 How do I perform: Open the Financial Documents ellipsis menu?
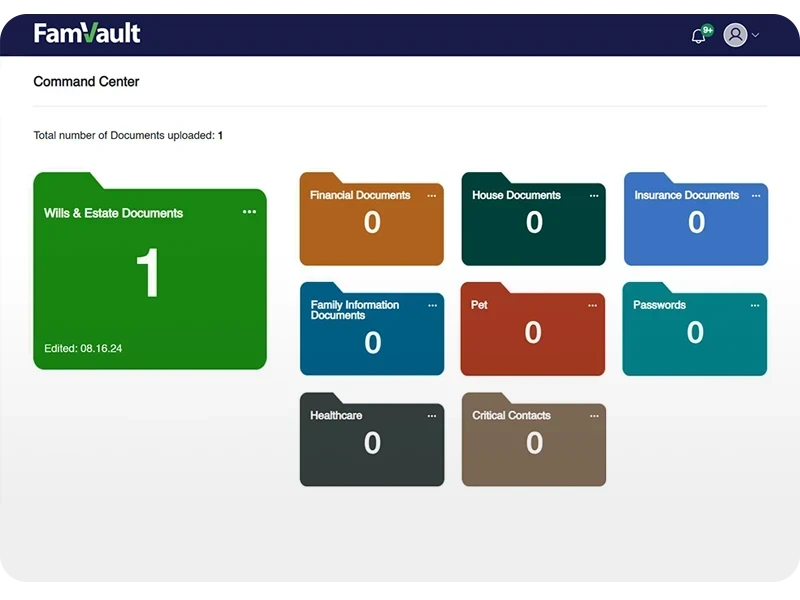pyautogui.click(x=432, y=195)
